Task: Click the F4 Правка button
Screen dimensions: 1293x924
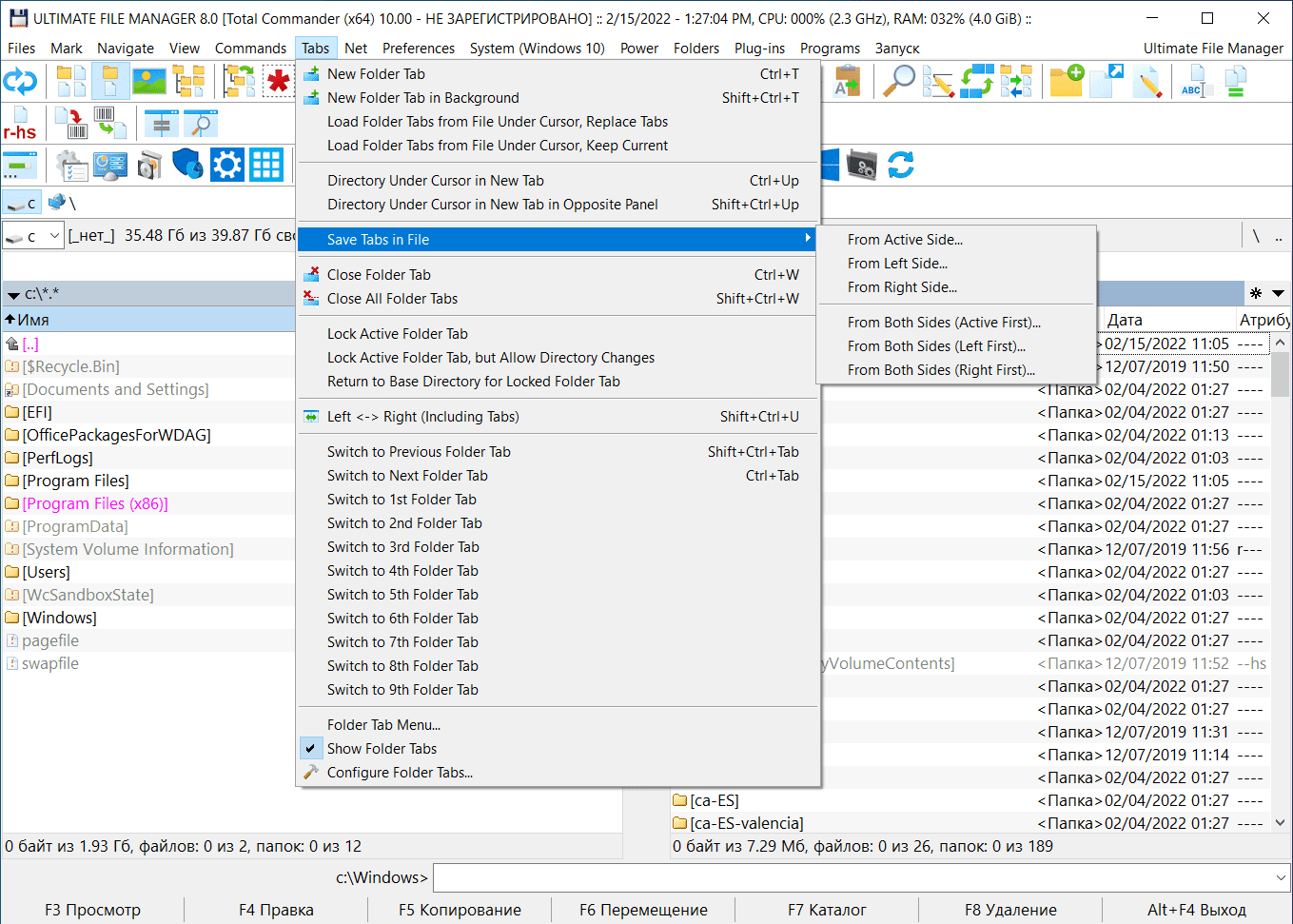Action: (276, 910)
